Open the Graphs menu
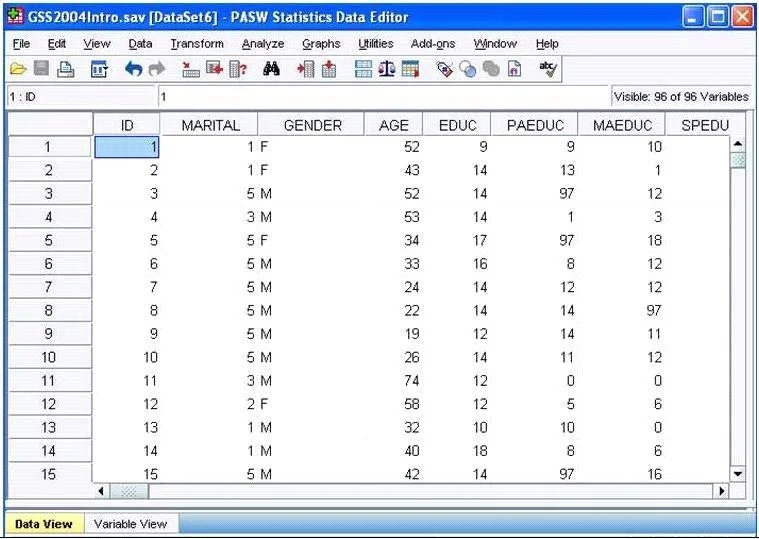The width and height of the screenshot is (759, 539). click(321, 44)
